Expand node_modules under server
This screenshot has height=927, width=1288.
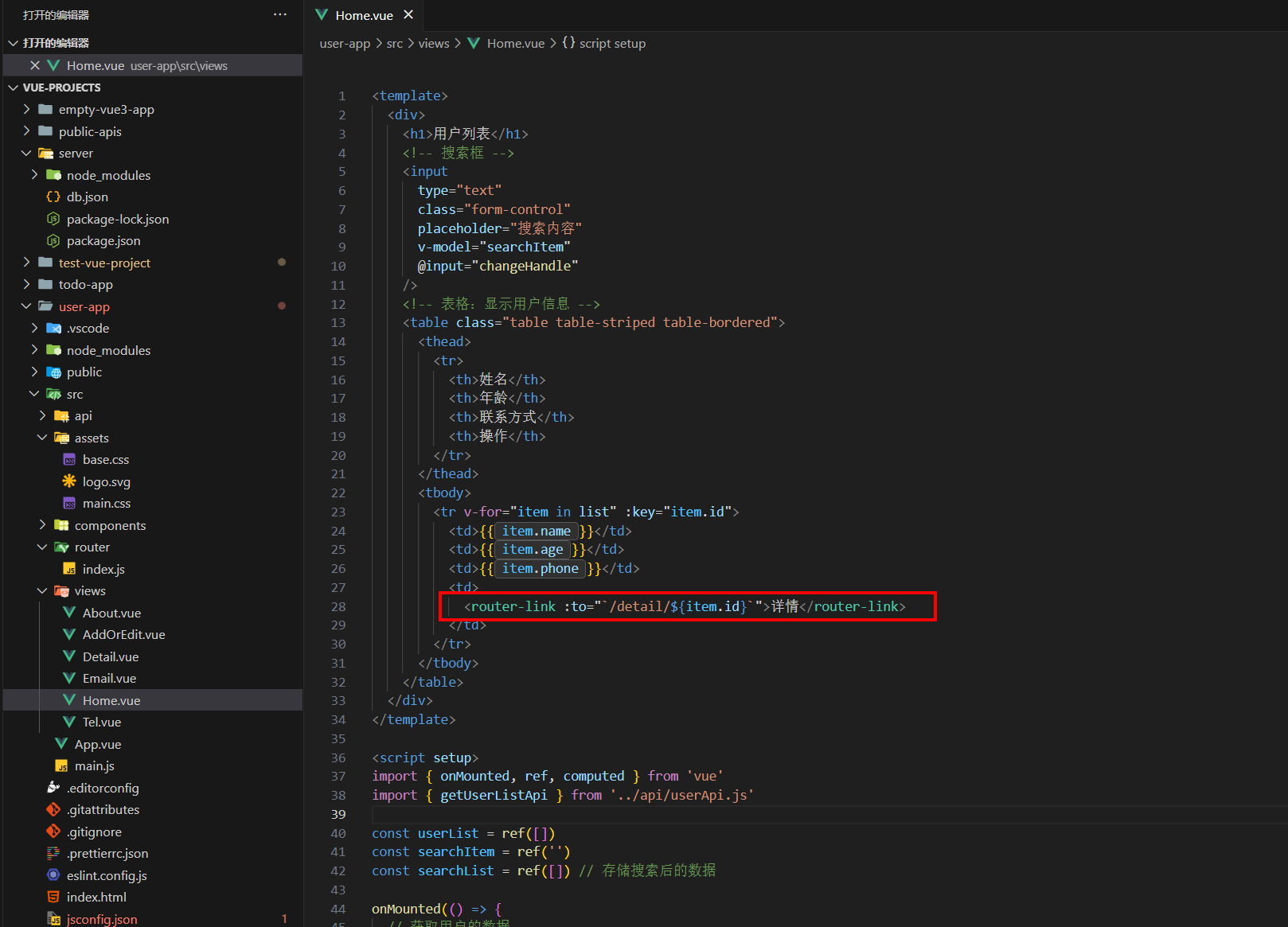point(34,175)
